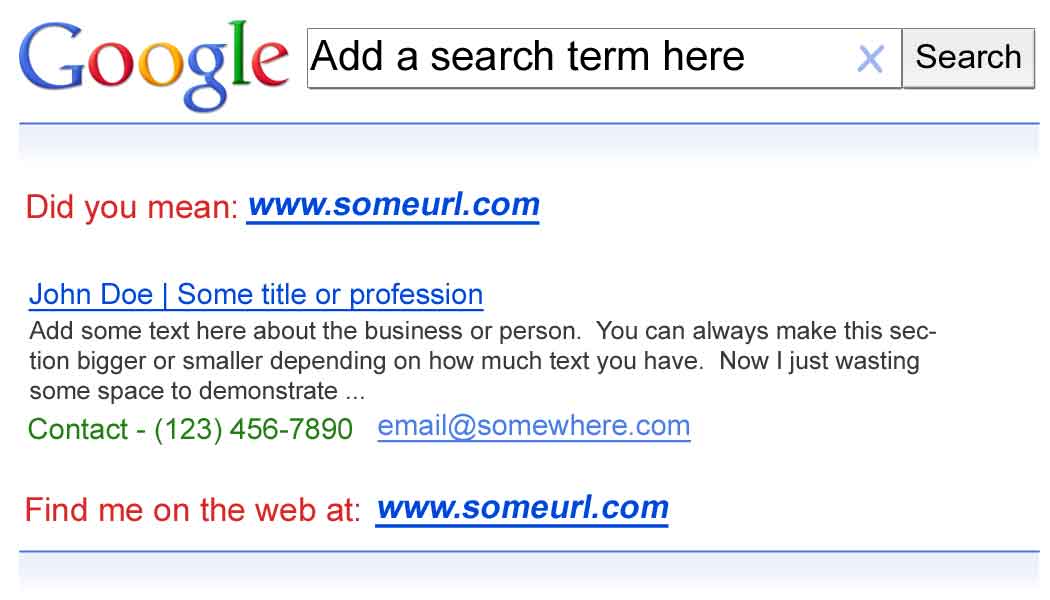Follow the www.someurl.com link after 'Find me on the web at'
Image resolution: width=1050 pixels, height=600 pixels.
(522, 508)
